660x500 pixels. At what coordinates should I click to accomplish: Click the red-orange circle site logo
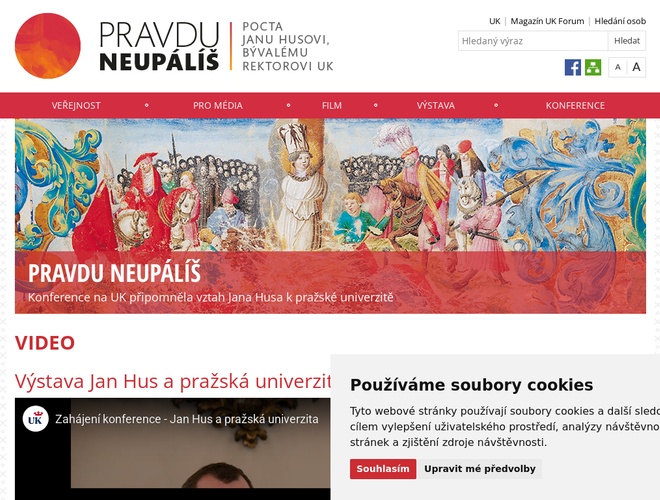tap(48, 46)
